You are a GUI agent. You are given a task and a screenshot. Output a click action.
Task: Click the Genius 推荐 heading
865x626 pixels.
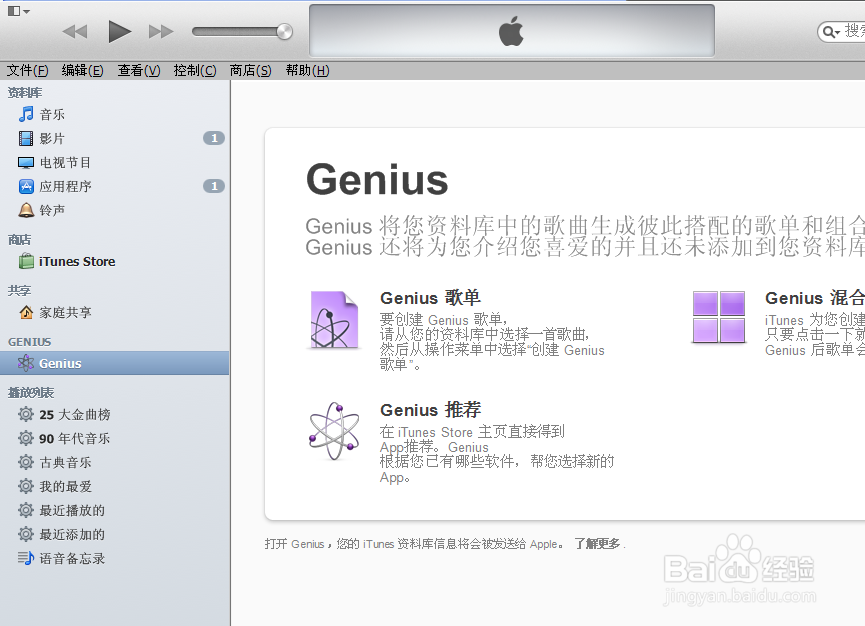click(x=430, y=410)
